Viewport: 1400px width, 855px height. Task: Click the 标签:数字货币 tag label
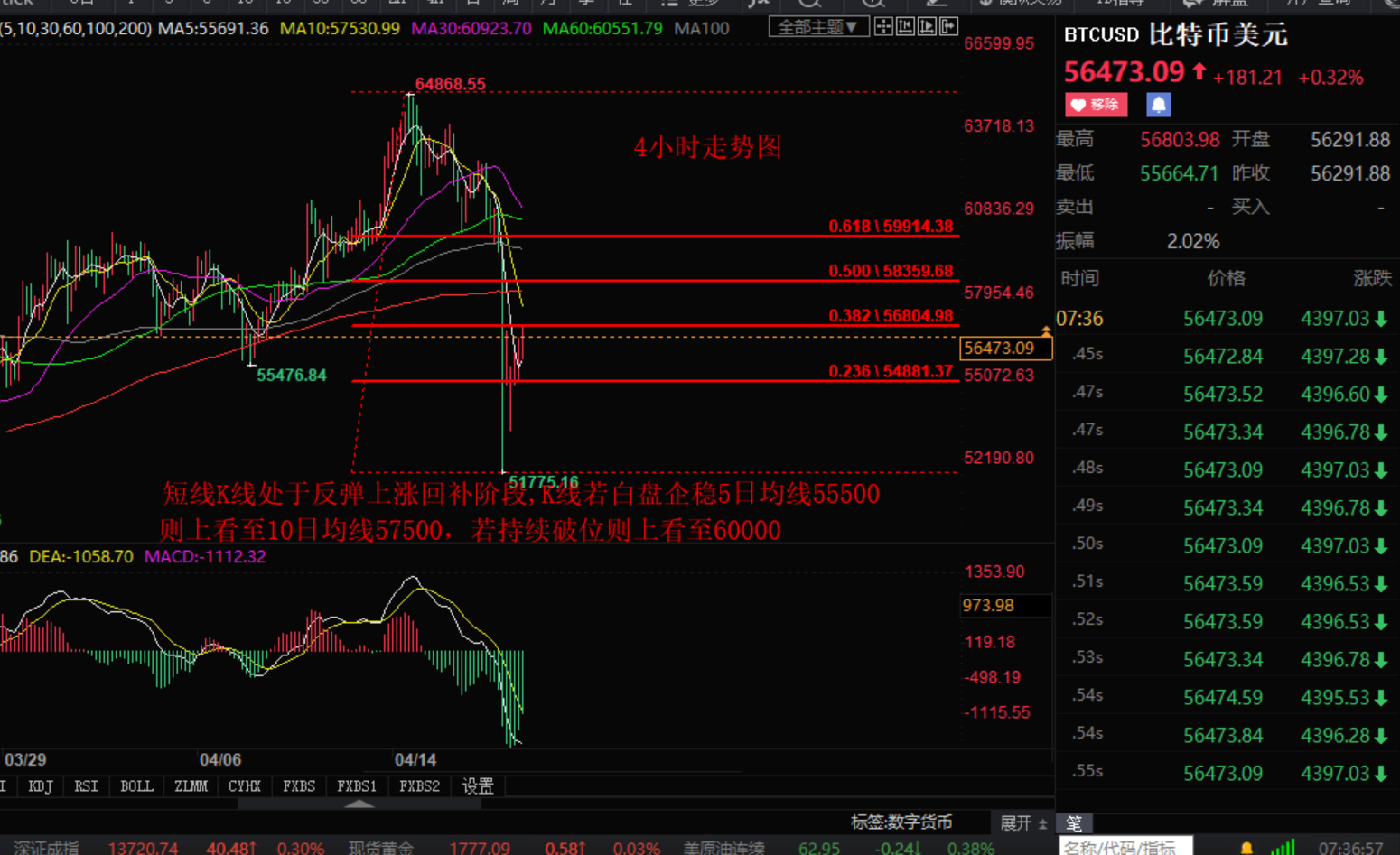tap(901, 822)
